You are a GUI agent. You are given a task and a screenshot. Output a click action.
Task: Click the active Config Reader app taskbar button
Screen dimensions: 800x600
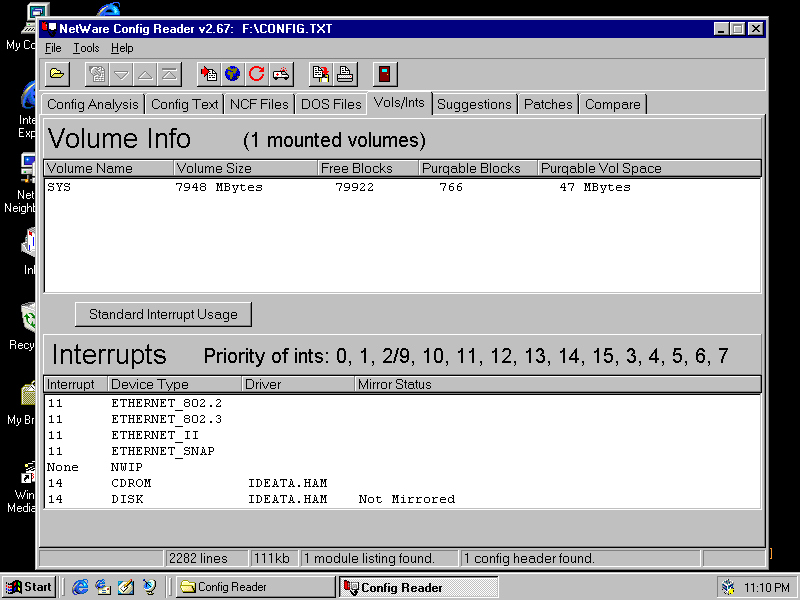click(x=418, y=587)
